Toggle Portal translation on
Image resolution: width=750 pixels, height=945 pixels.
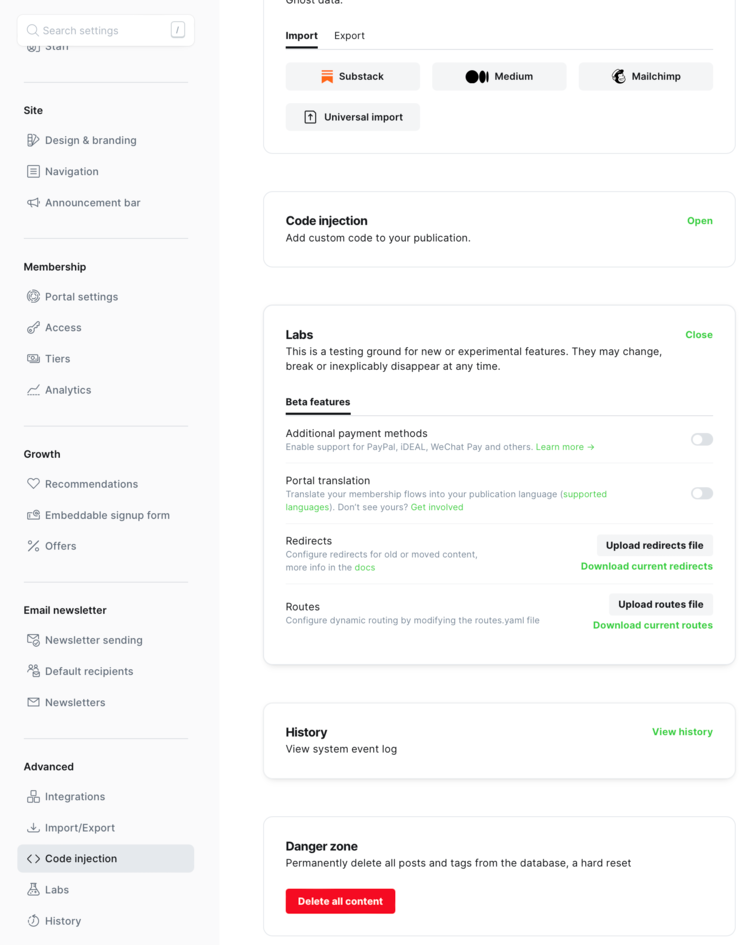(701, 493)
